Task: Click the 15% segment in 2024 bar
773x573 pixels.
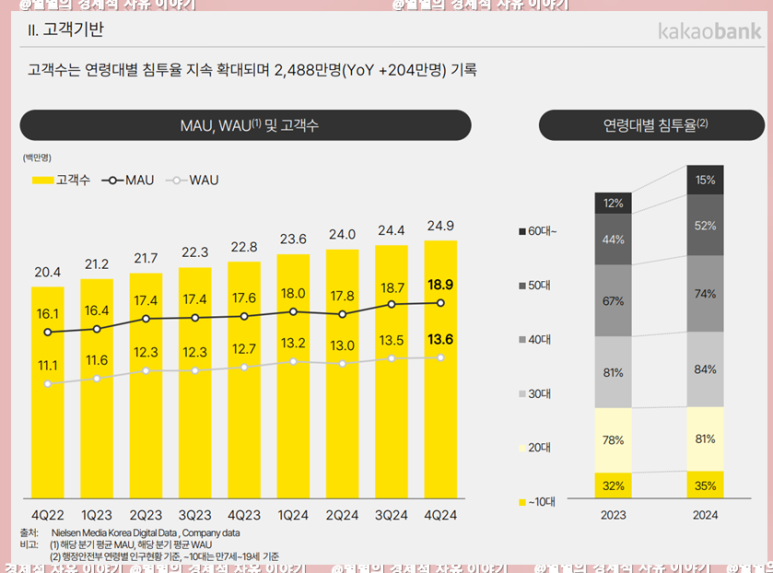Action: [x=705, y=179]
